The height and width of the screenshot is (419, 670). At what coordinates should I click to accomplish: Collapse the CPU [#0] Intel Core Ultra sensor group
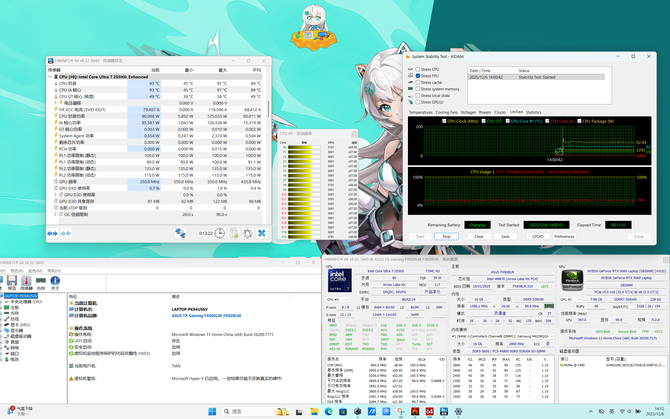[x=50, y=76]
